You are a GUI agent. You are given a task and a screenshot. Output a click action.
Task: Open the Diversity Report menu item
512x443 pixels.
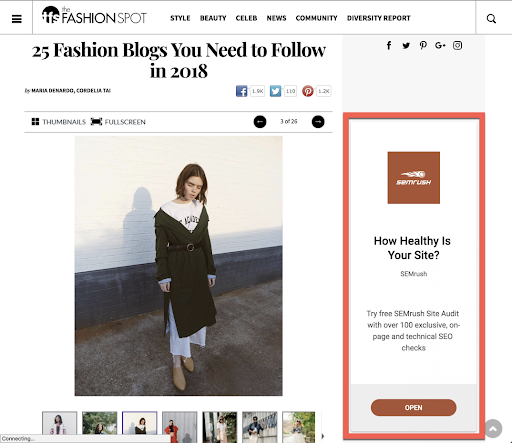point(379,18)
